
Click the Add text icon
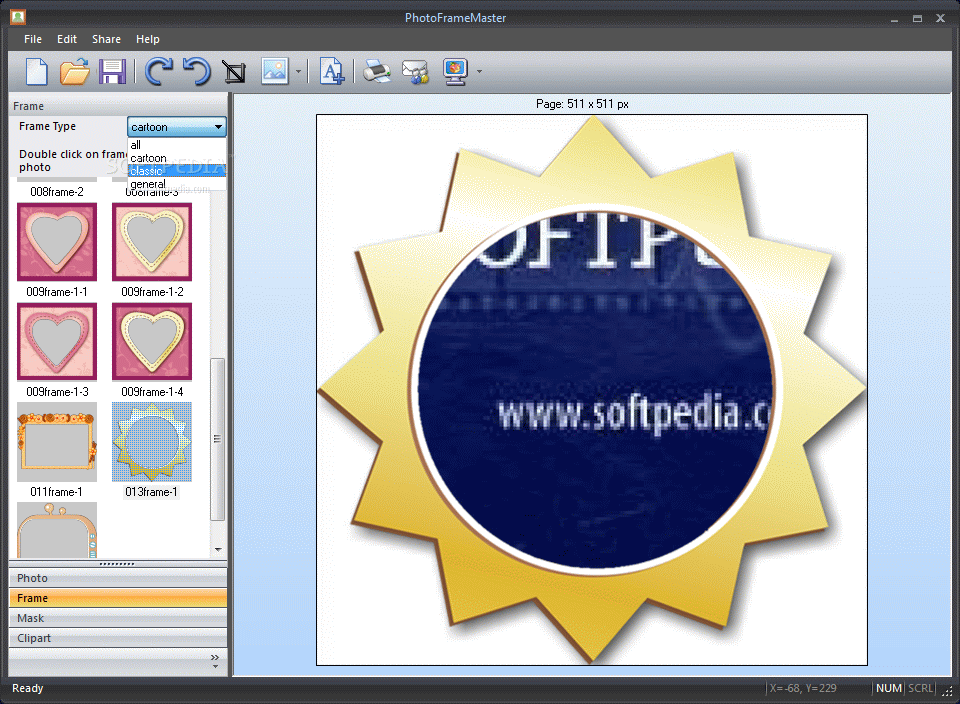332,71
